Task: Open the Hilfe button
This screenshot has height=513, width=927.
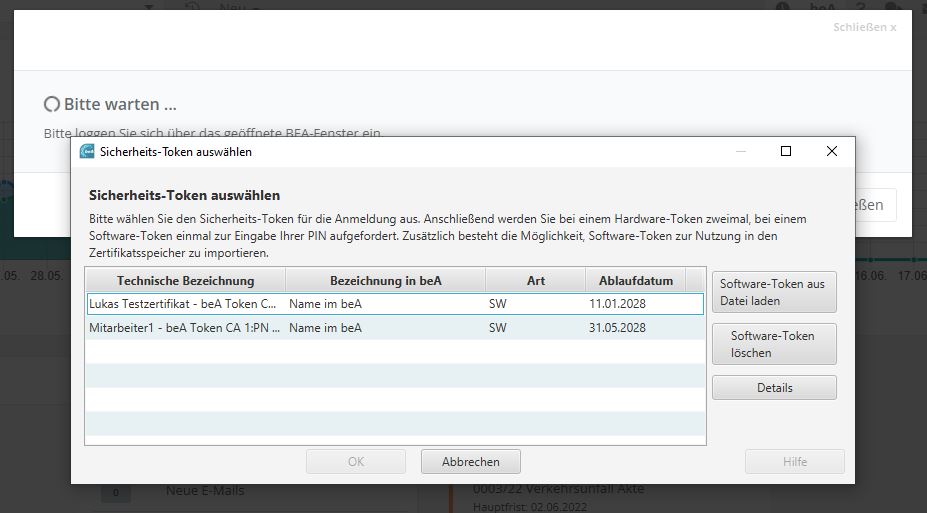Action: pyautogui.click(x=794, y=461)
